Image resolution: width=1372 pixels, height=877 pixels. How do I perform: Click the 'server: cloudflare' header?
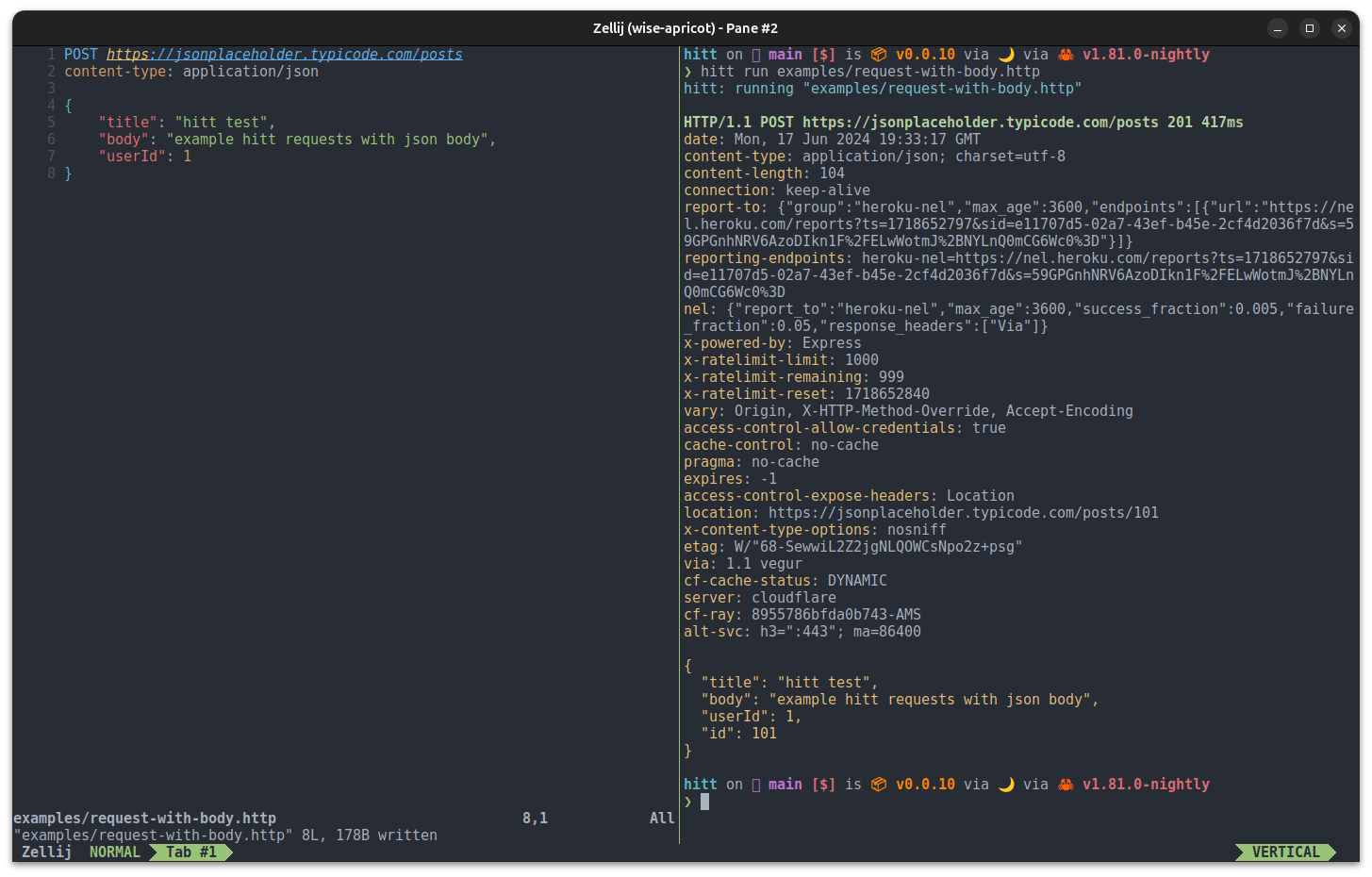click(x=760, y=598)
